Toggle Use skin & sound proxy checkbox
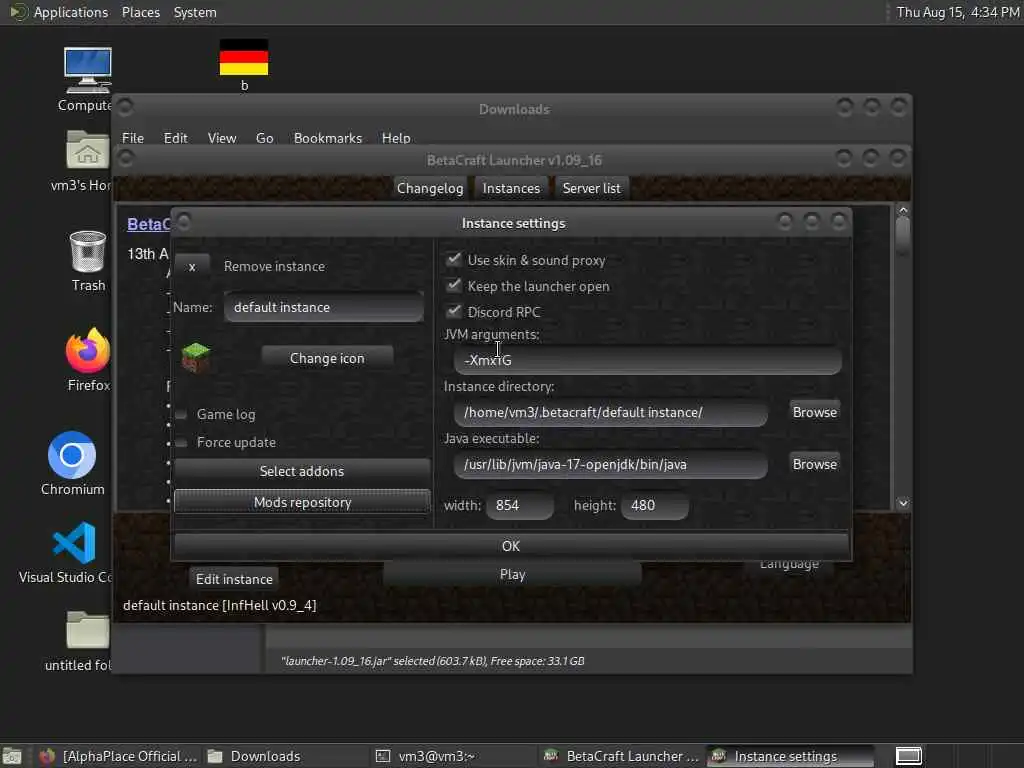Screen dimensions: 1024x768 (453, 259)
